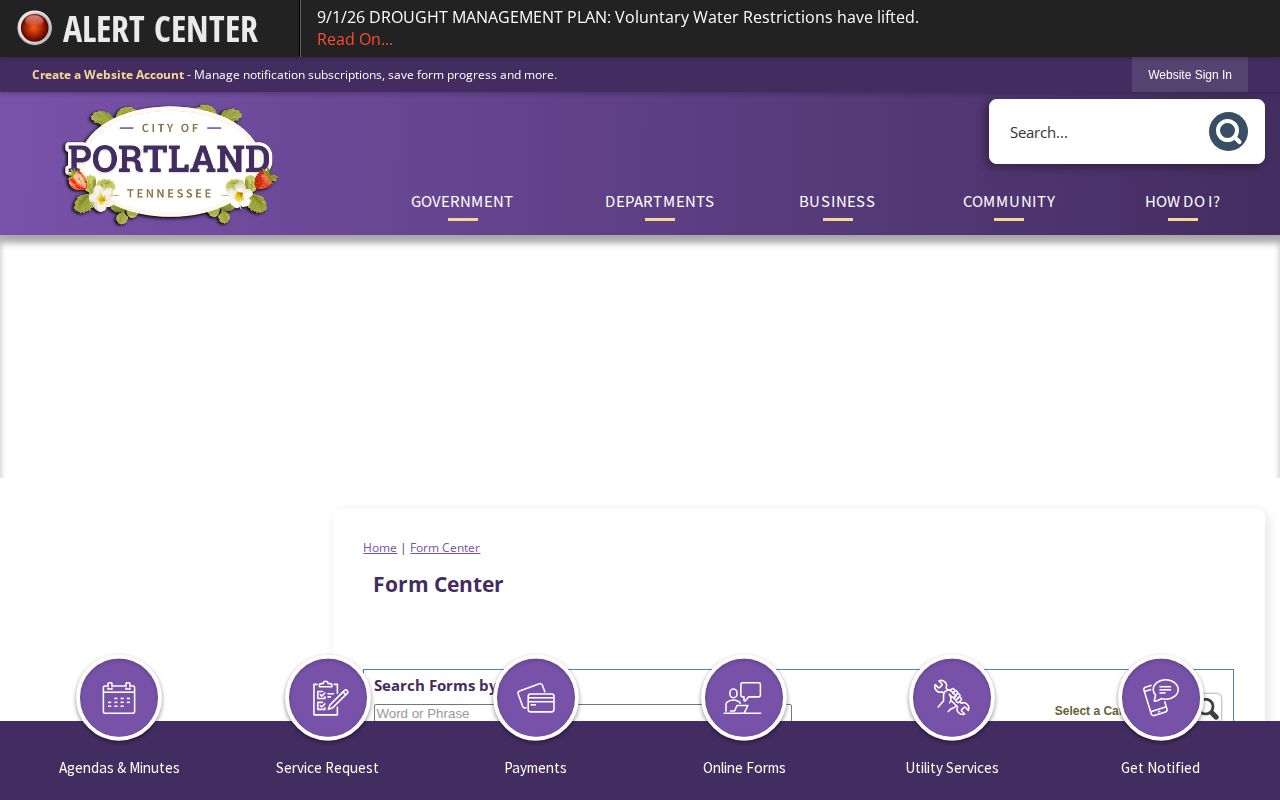Click the Payments text label
Image resolution: width=1280 pixels, height=800 pixels.
tap(535, 768)
